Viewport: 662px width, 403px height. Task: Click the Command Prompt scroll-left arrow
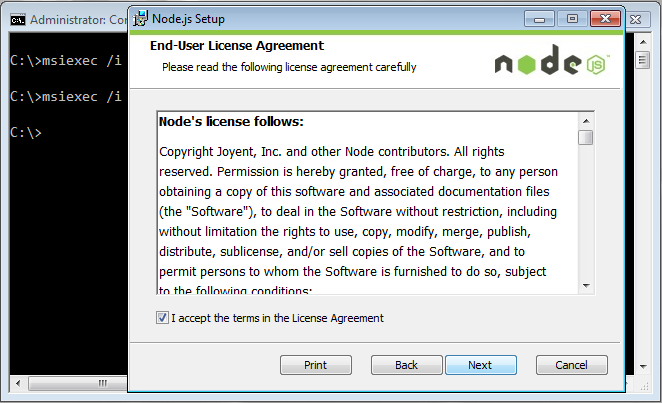(18, 383)
